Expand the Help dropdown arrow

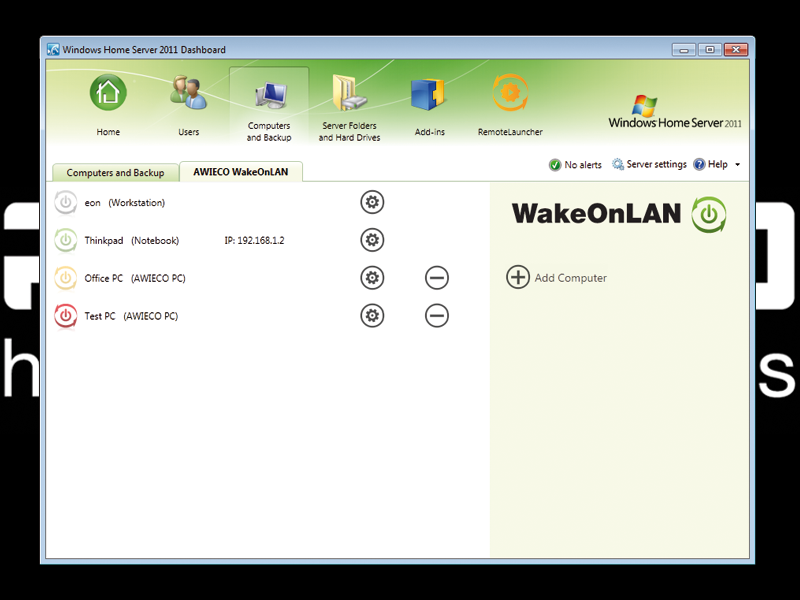coord(737,164)
